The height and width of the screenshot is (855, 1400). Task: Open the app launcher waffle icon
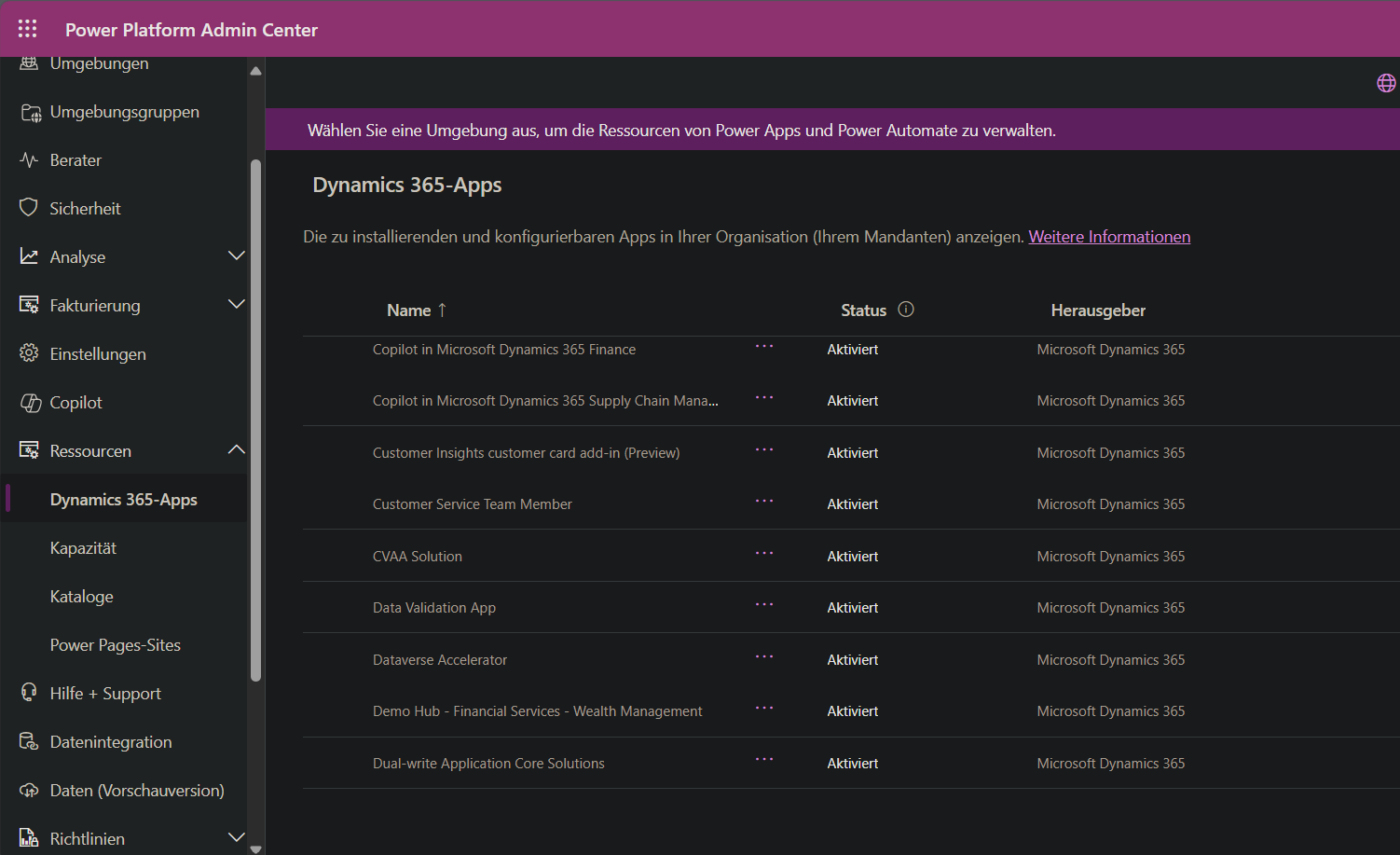27,29
